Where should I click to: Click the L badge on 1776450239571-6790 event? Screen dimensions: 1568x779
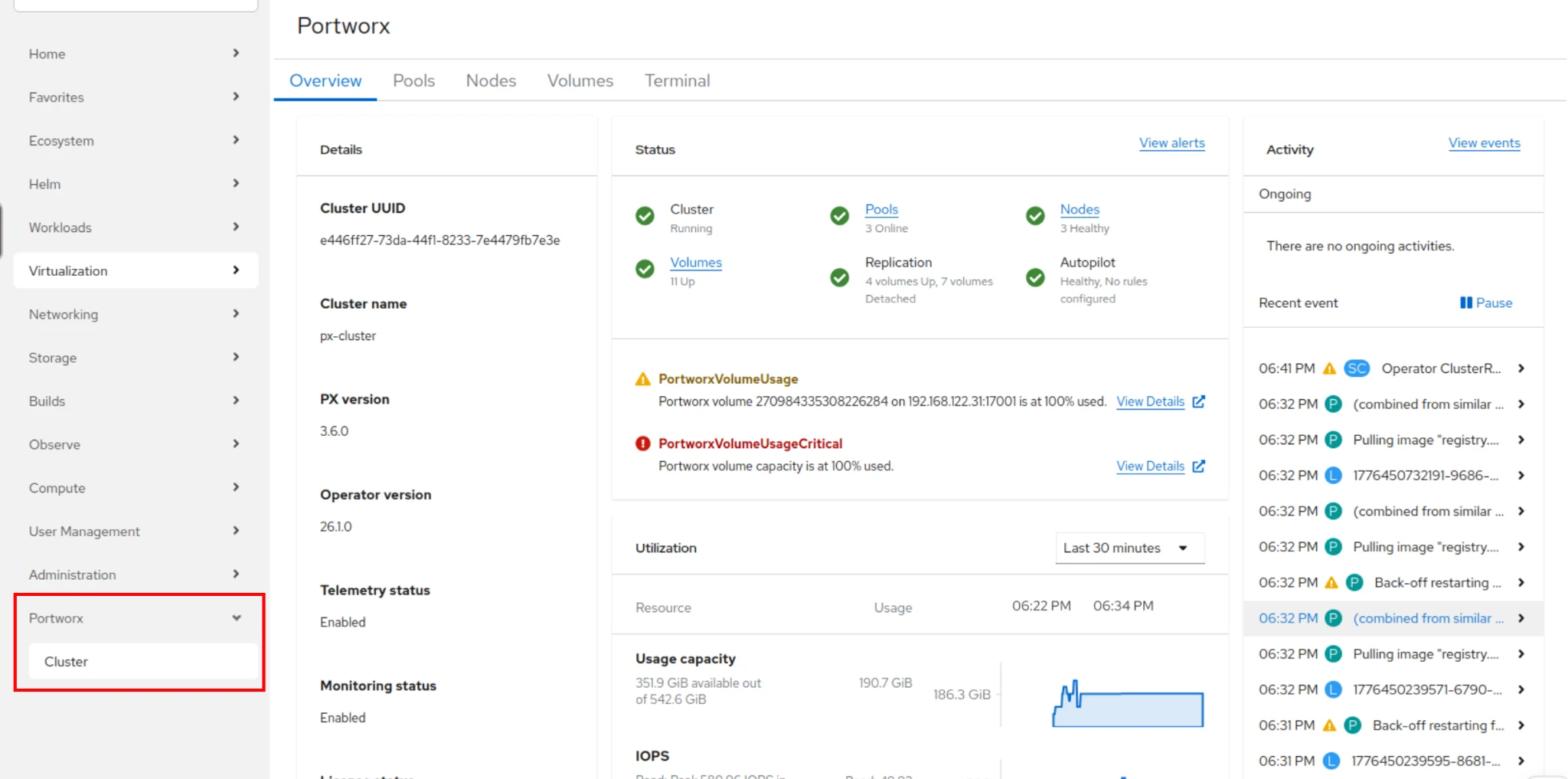(x=1333, y=689)
